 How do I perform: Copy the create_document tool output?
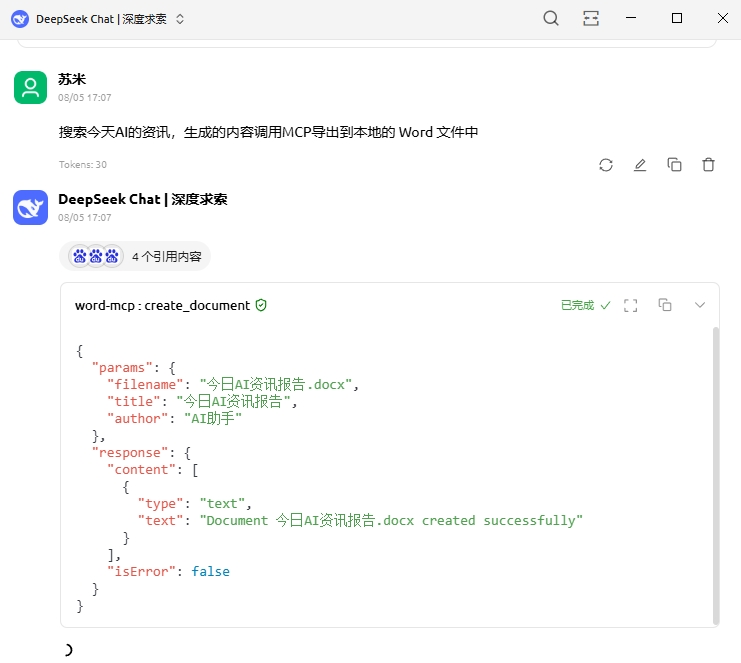(x=665, y=305)
